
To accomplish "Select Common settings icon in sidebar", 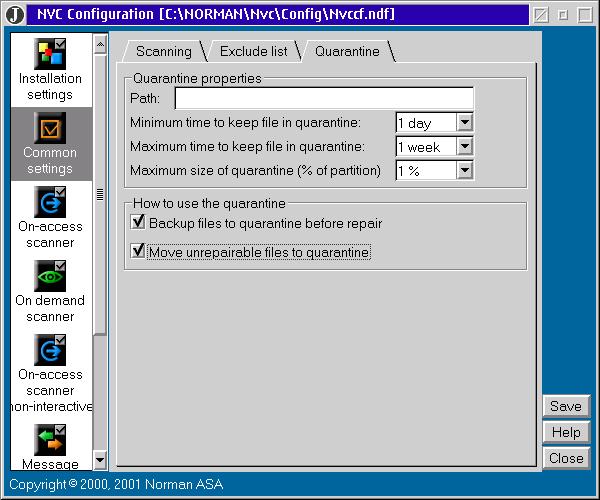I will click(50, 128).
